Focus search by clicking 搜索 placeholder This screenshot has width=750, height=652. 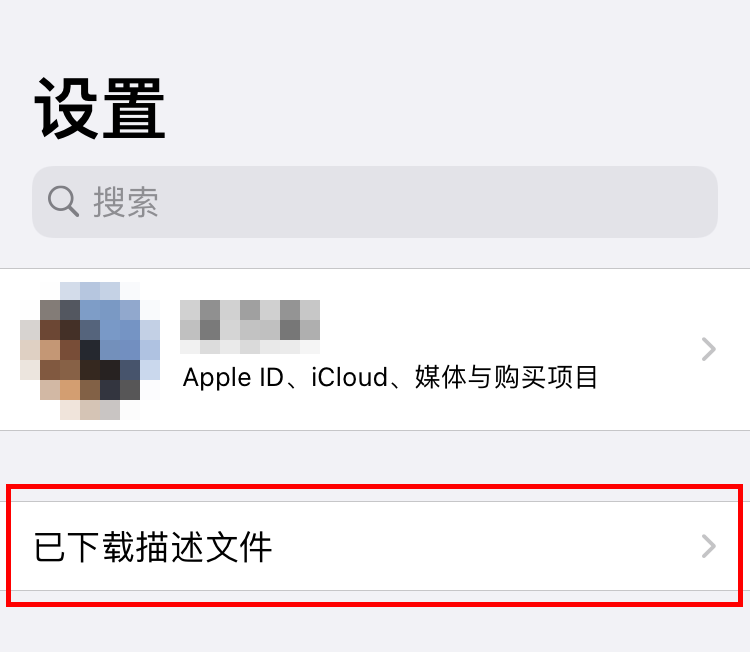click(x=126, y=202)
